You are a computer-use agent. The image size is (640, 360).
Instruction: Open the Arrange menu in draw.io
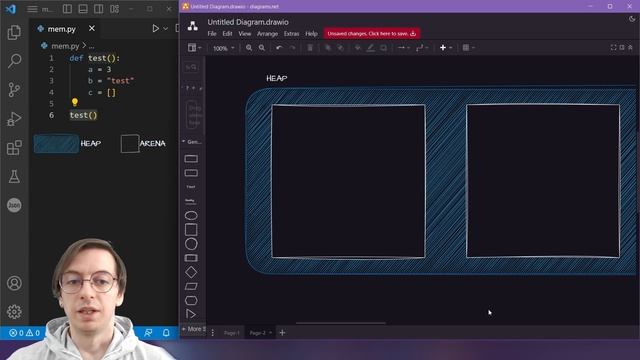[x=267, y=34]
